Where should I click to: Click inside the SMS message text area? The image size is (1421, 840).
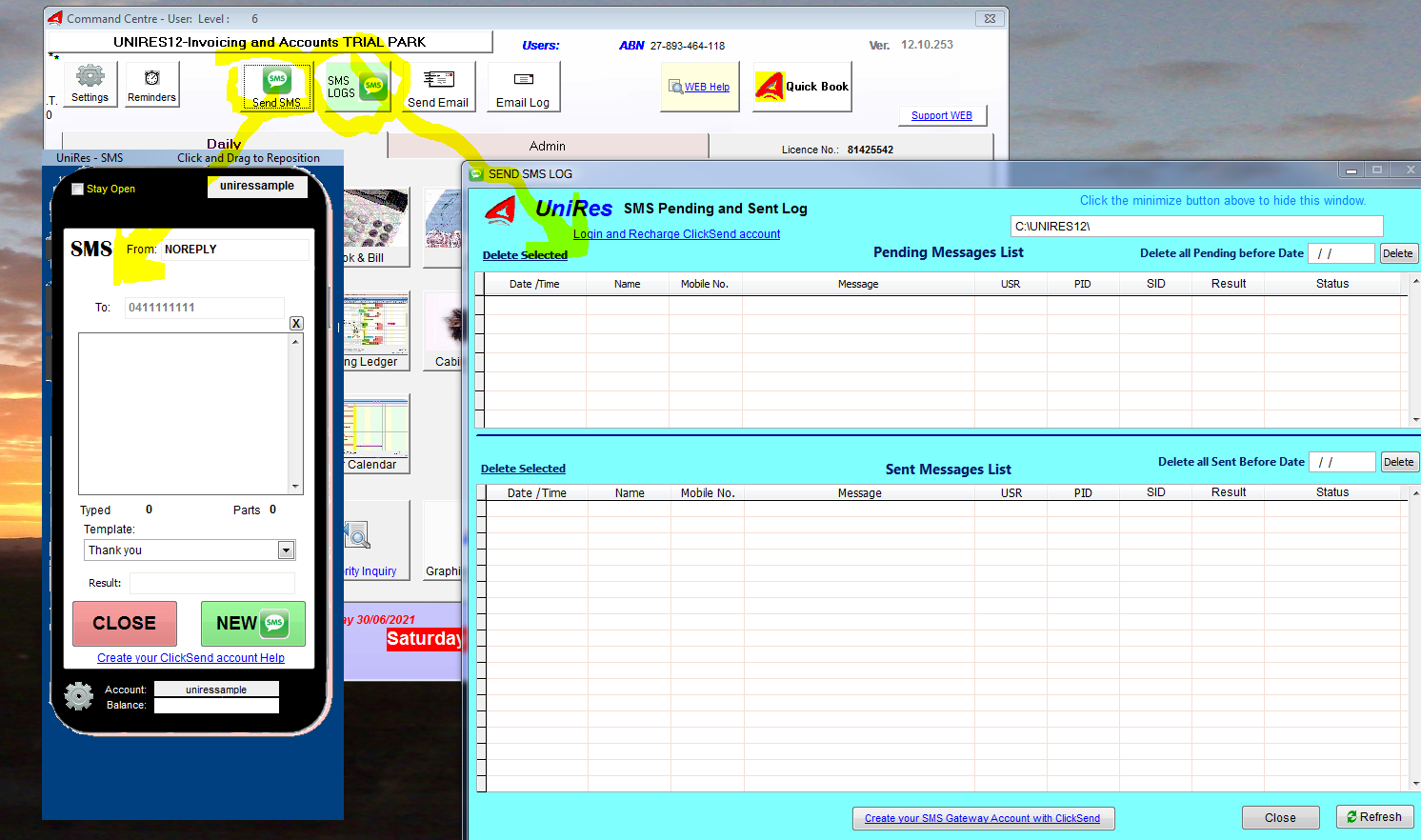point(184,413)
